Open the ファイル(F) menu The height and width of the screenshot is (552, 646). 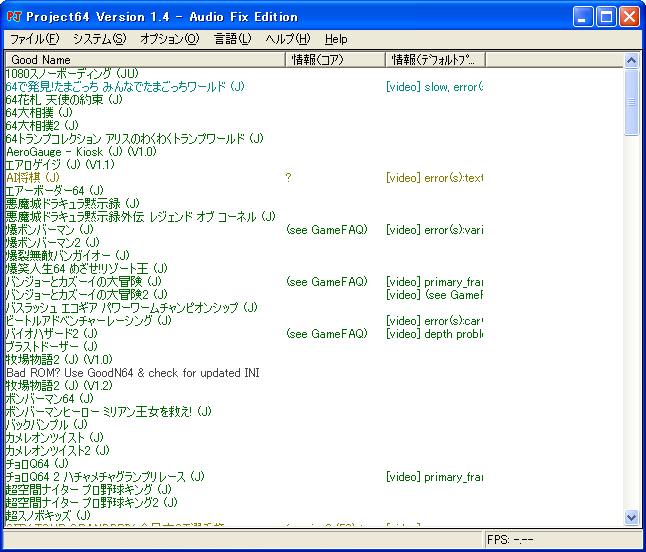pyautogui.click(x=35, y=39)
